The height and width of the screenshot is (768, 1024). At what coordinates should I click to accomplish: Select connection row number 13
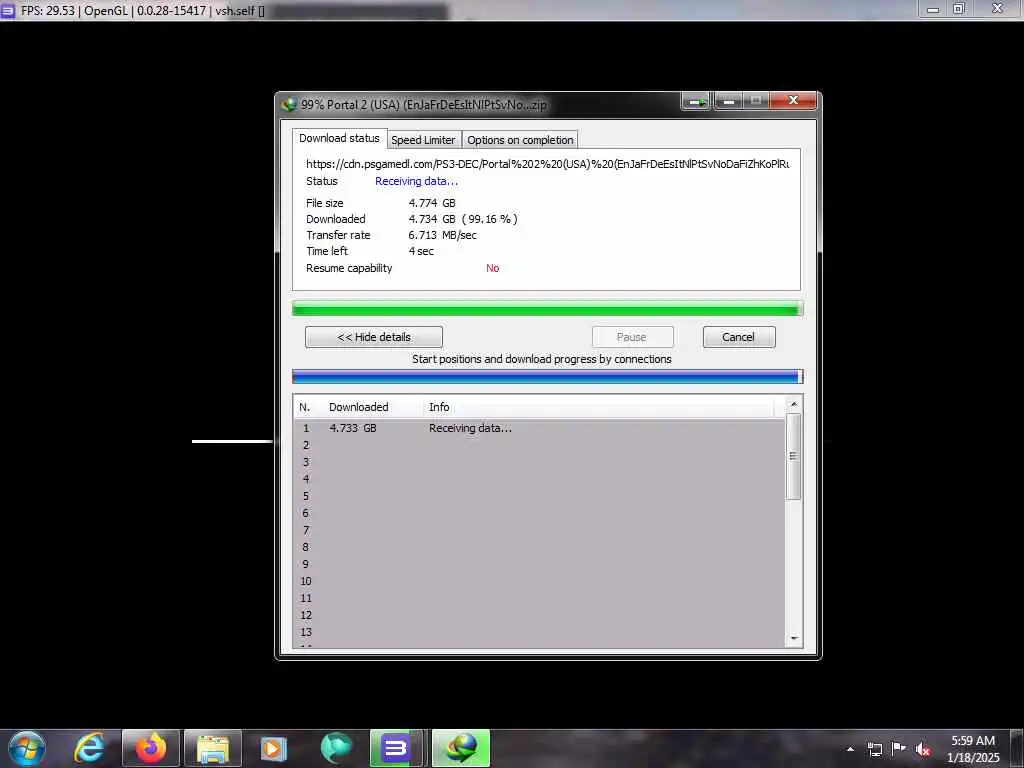tap(539, 632)
